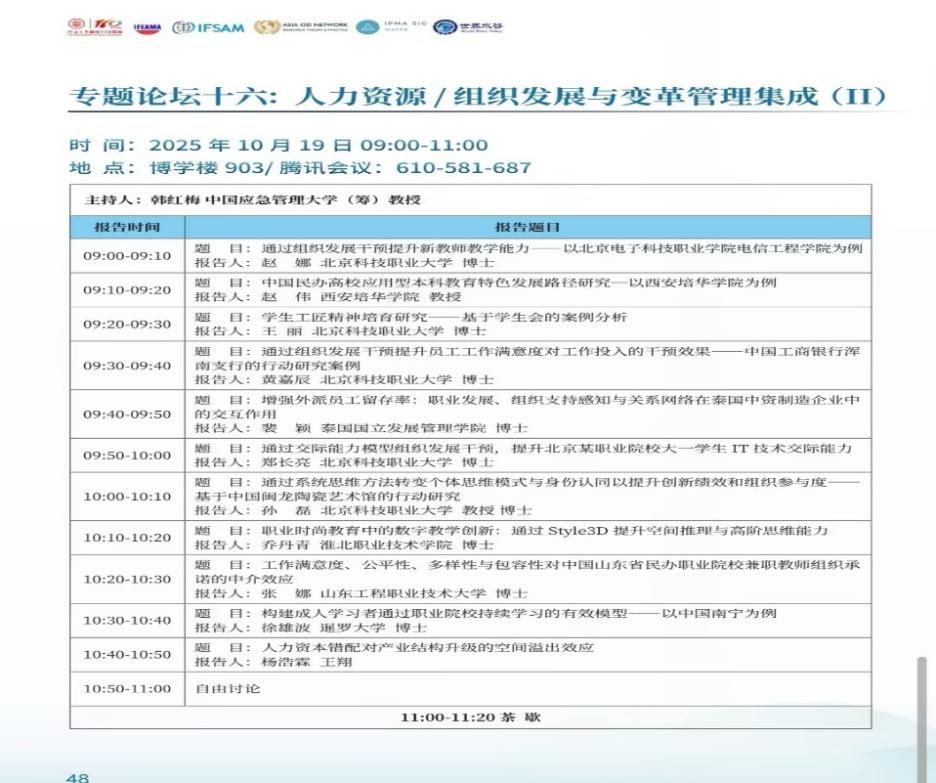This screenshot has height=783, width=936.
Task: Click the IFEAMA logo
Action: coord(147,27)
